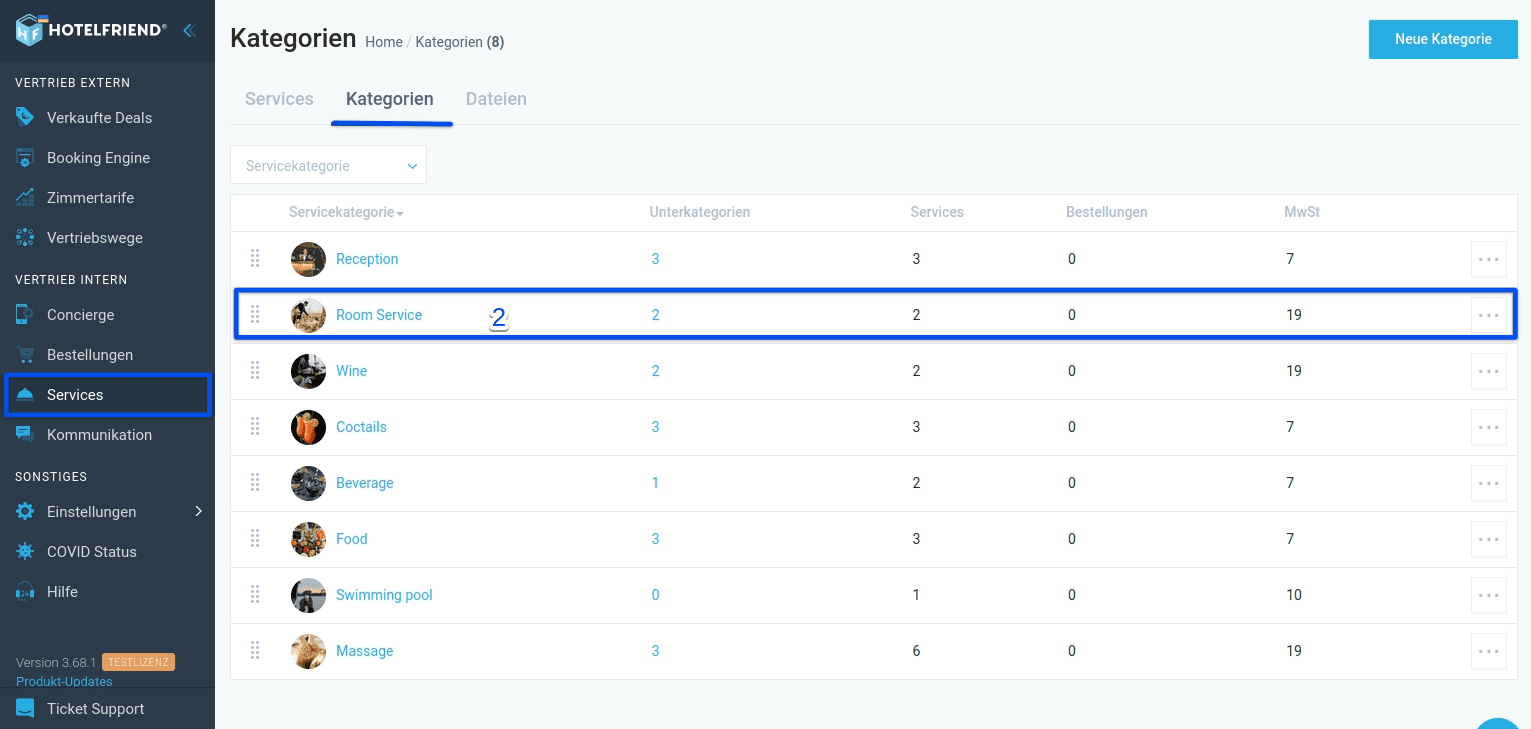Viewport: 1531px width, 729px height.
Task: Click the COVID Status helm icon
Action: [24, 551]
